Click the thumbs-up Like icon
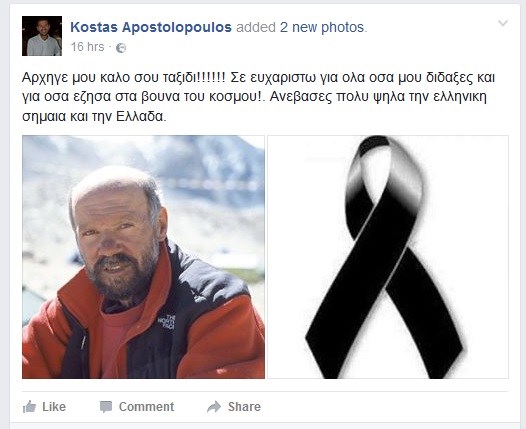This screenshot has width=526, height=429. point(29,407)
